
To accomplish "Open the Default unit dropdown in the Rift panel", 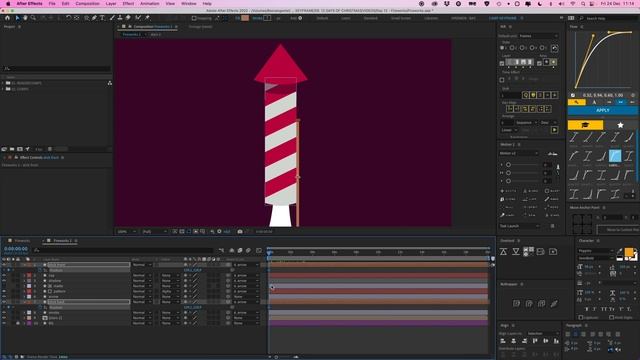I will 539,36.
